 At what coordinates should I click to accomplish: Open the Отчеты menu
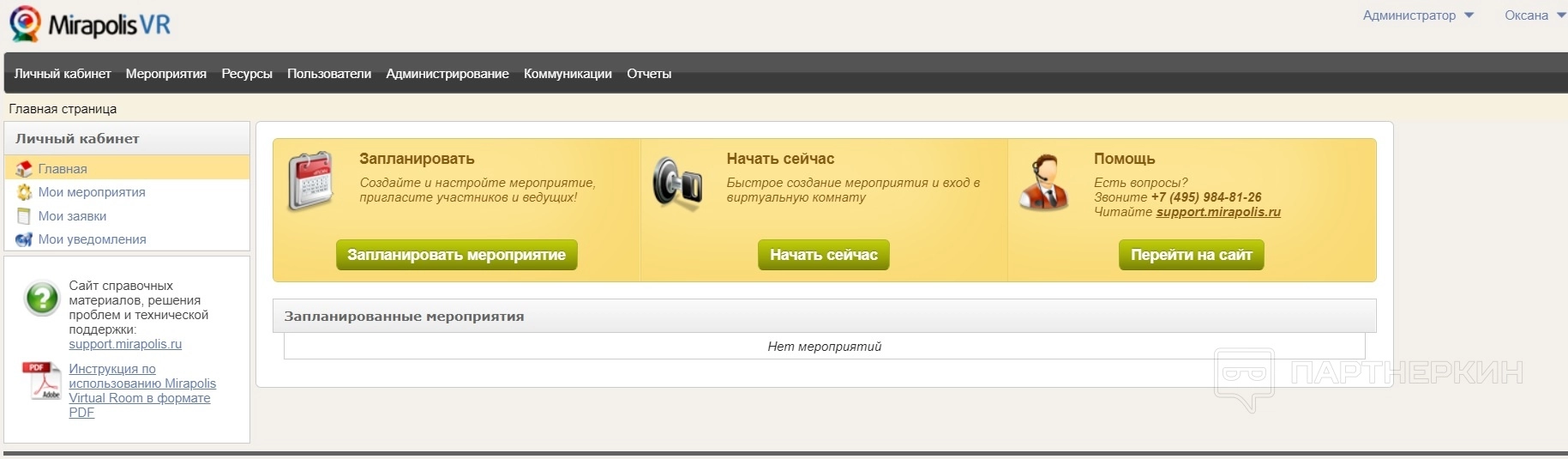click(x=649, y=74)
